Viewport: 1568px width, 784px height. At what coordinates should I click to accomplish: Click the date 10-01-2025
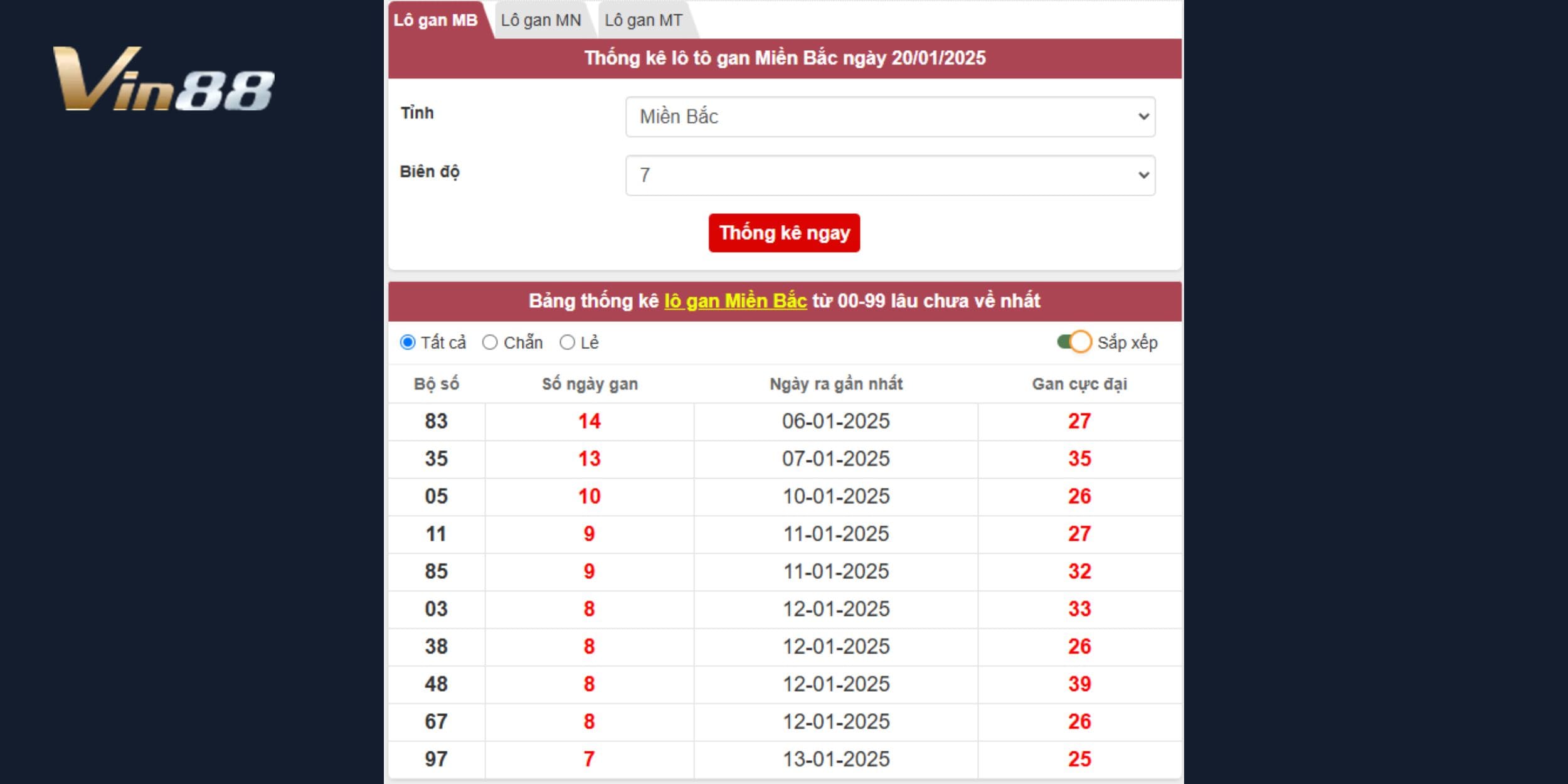click(836, 496)
